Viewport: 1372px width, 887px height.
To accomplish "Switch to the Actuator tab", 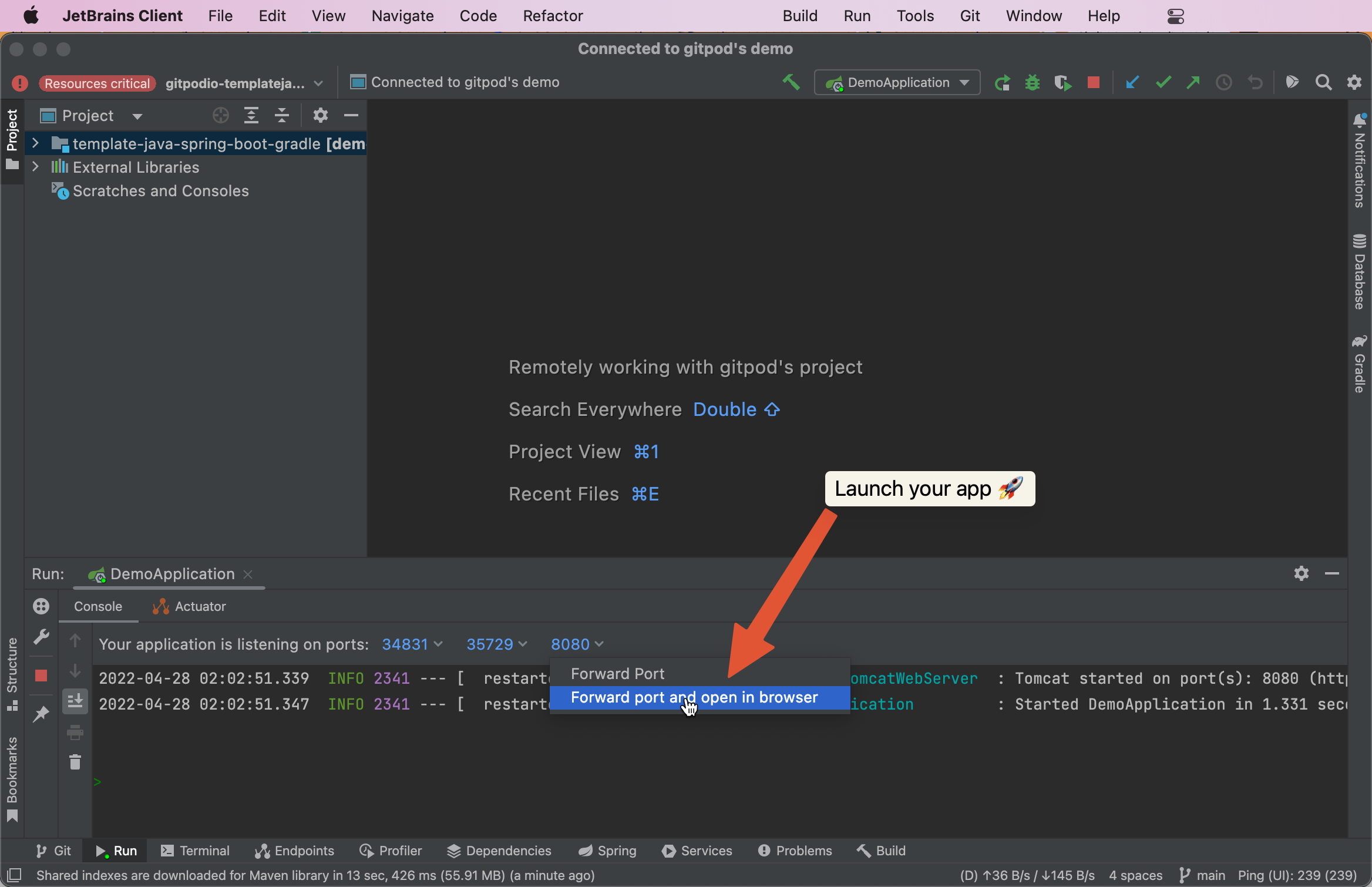I will 189,606.
